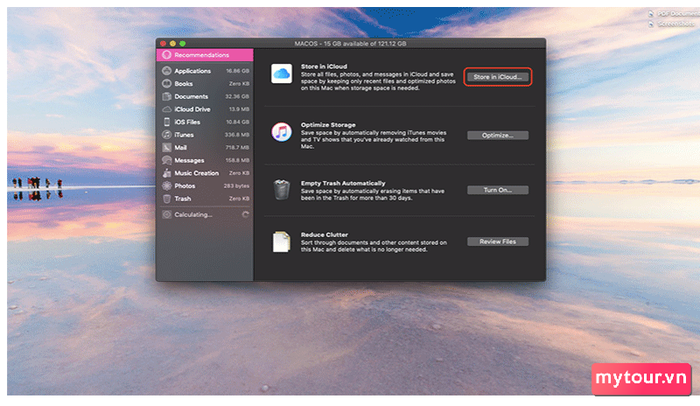Open the Screenshots desktop item
The image size is (700, 406).
click(x=672, y=24)
